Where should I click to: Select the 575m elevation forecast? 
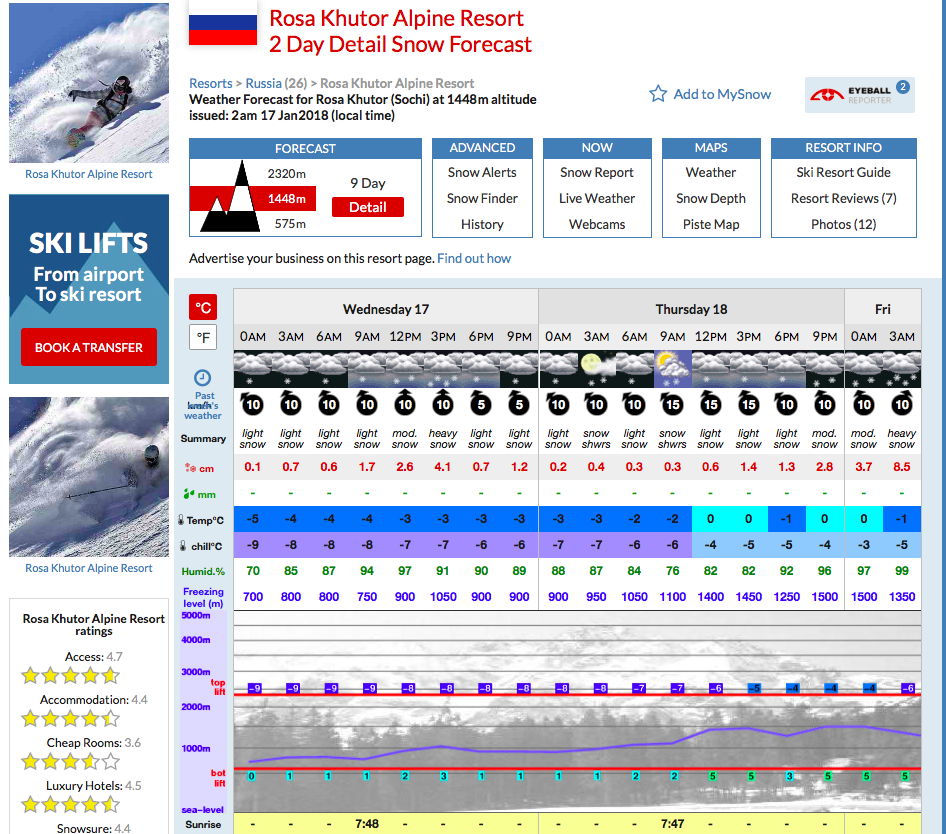pos(290,224)
